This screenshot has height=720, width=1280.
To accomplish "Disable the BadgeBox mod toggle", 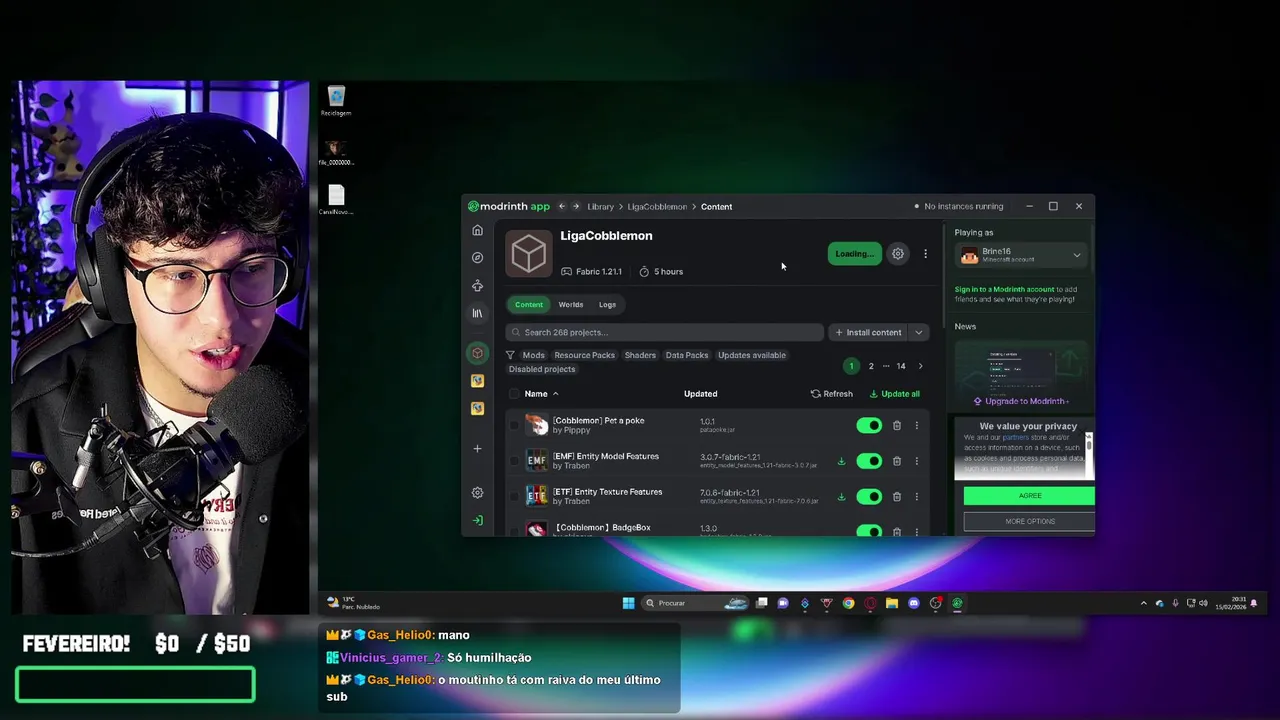I will (x=869, y=531).
